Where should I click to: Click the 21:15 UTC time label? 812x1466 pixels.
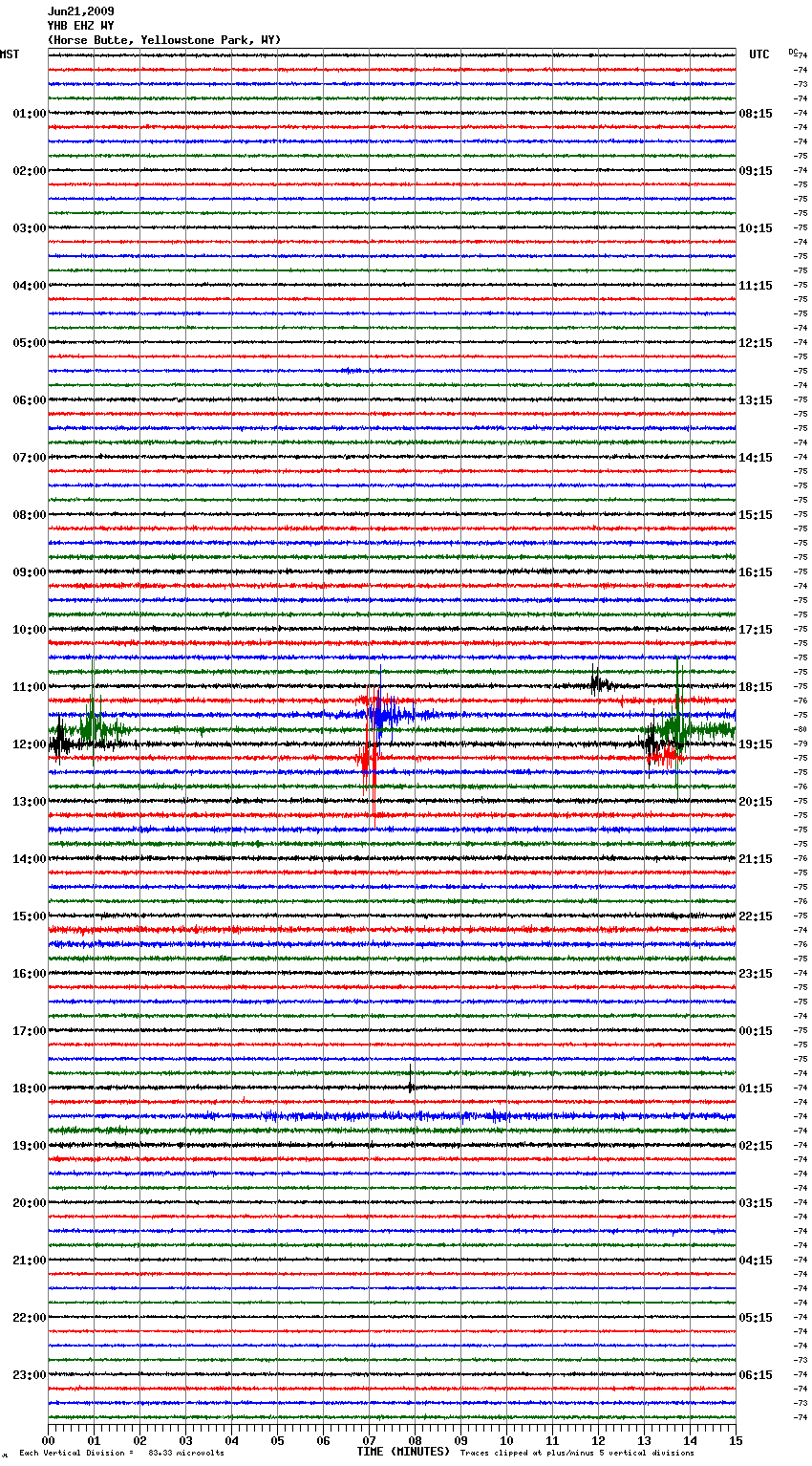(x=756, y=859)
